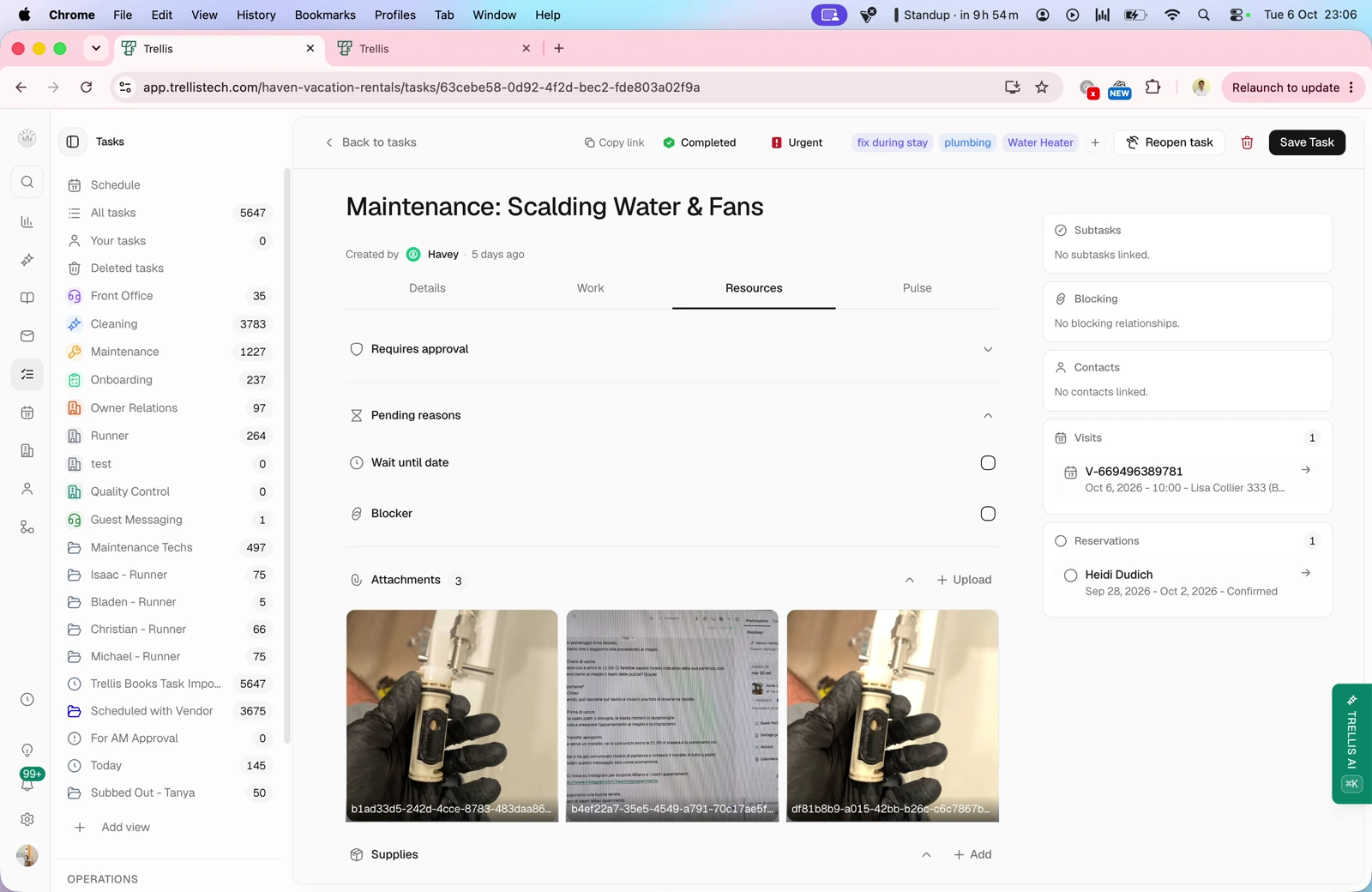
Task: Open the Bookmarks menu in menu bar
Action: pos(325,15)
